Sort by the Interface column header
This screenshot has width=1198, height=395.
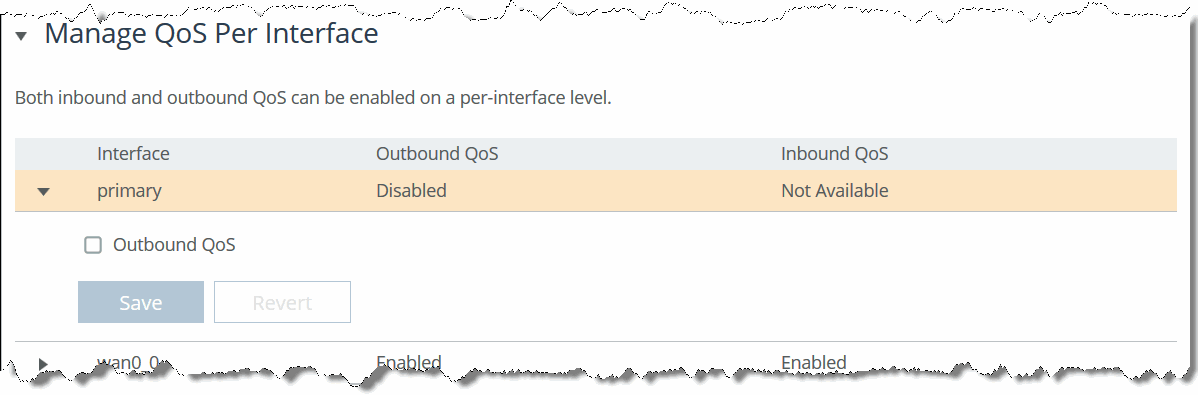pyautogui.click(x=133, y=154)
